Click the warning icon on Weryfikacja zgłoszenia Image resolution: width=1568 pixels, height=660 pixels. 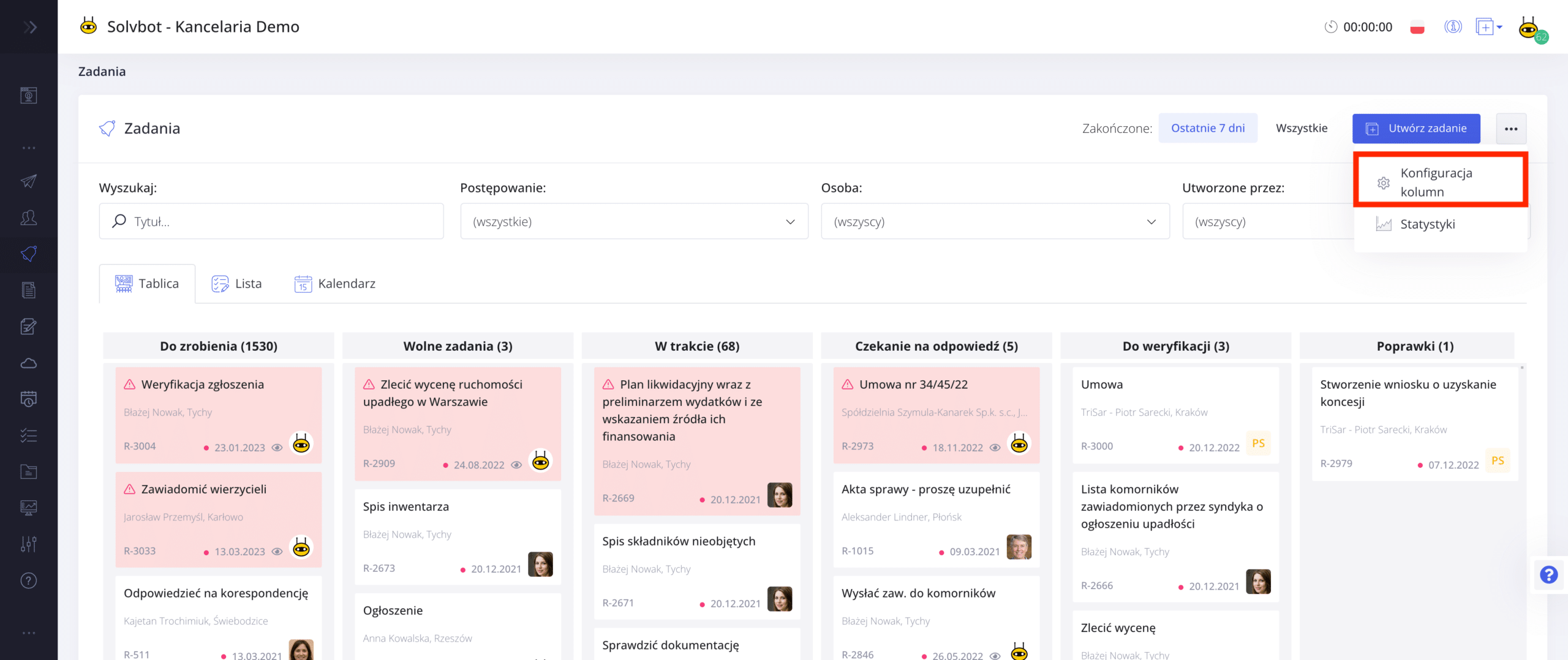129,384
